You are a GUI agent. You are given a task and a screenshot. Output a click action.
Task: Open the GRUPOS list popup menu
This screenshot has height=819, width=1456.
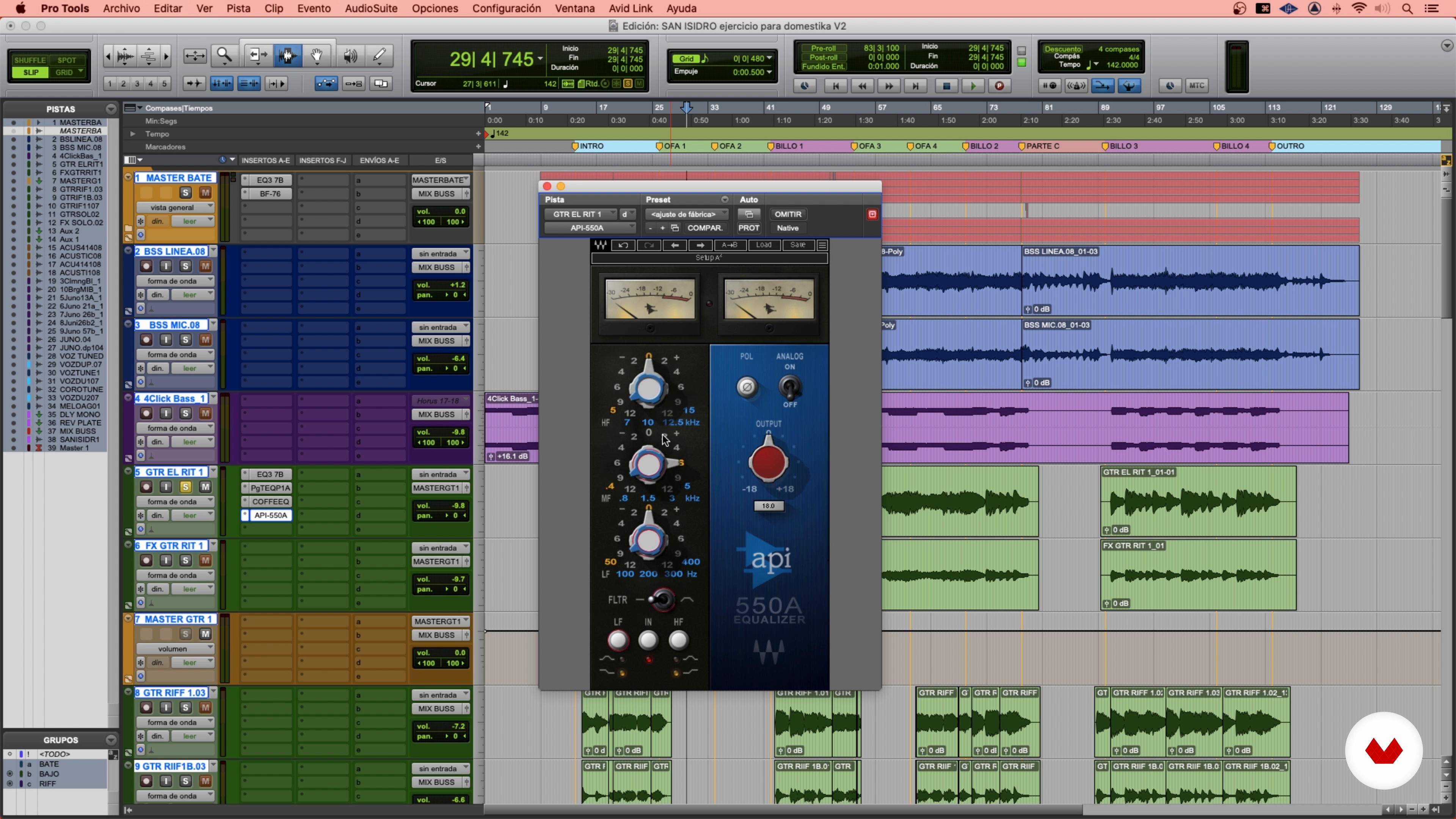[x=111, y=740]
